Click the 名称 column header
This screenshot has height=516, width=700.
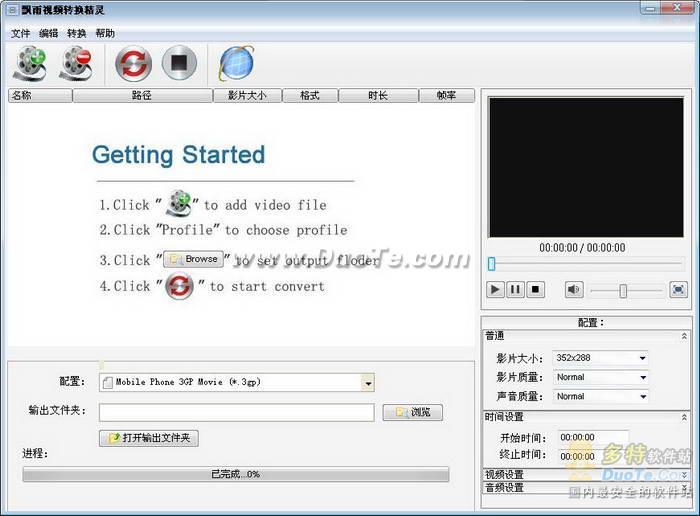(x=40, y=96)
